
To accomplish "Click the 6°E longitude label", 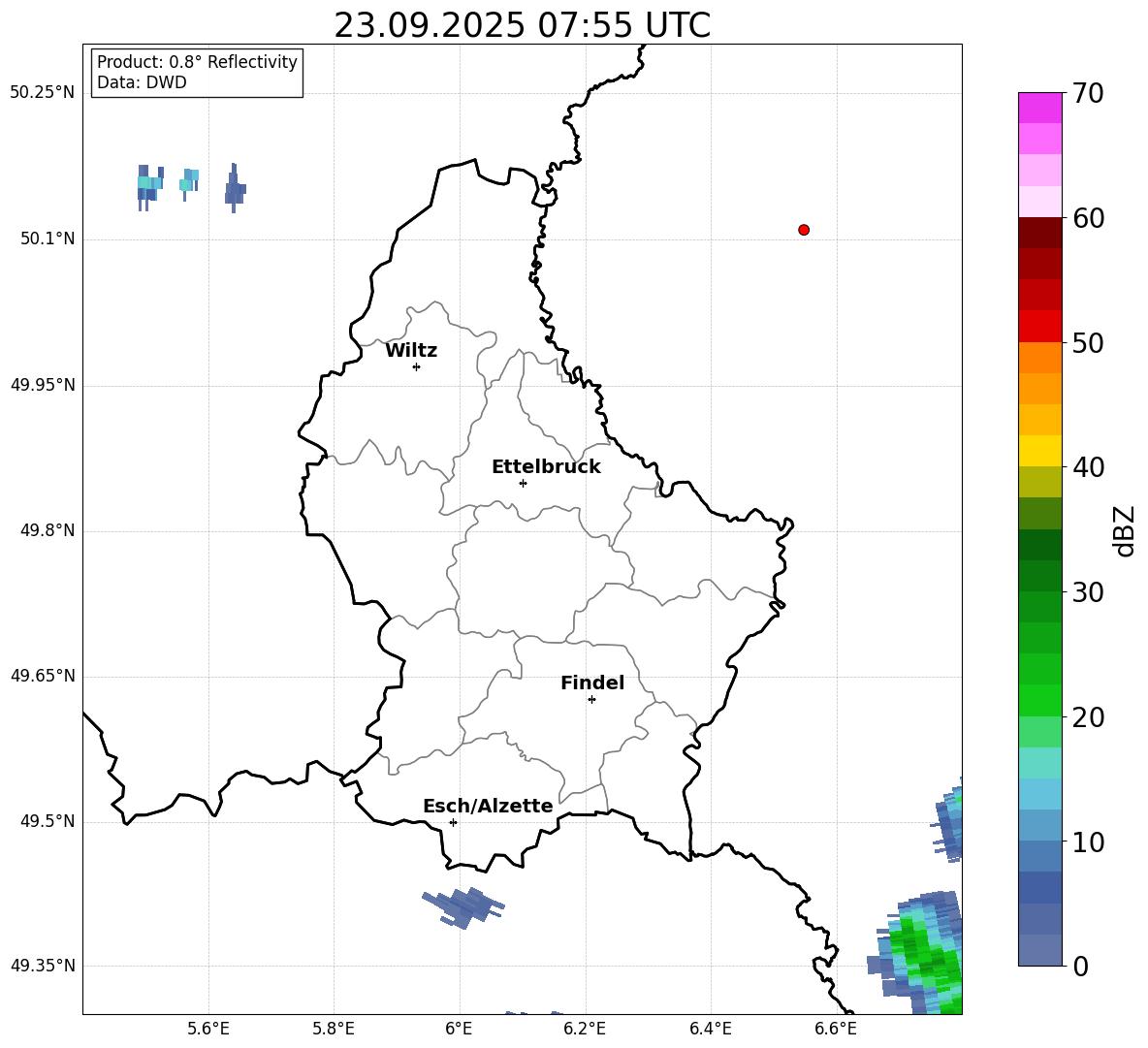I will (459, 1029).
